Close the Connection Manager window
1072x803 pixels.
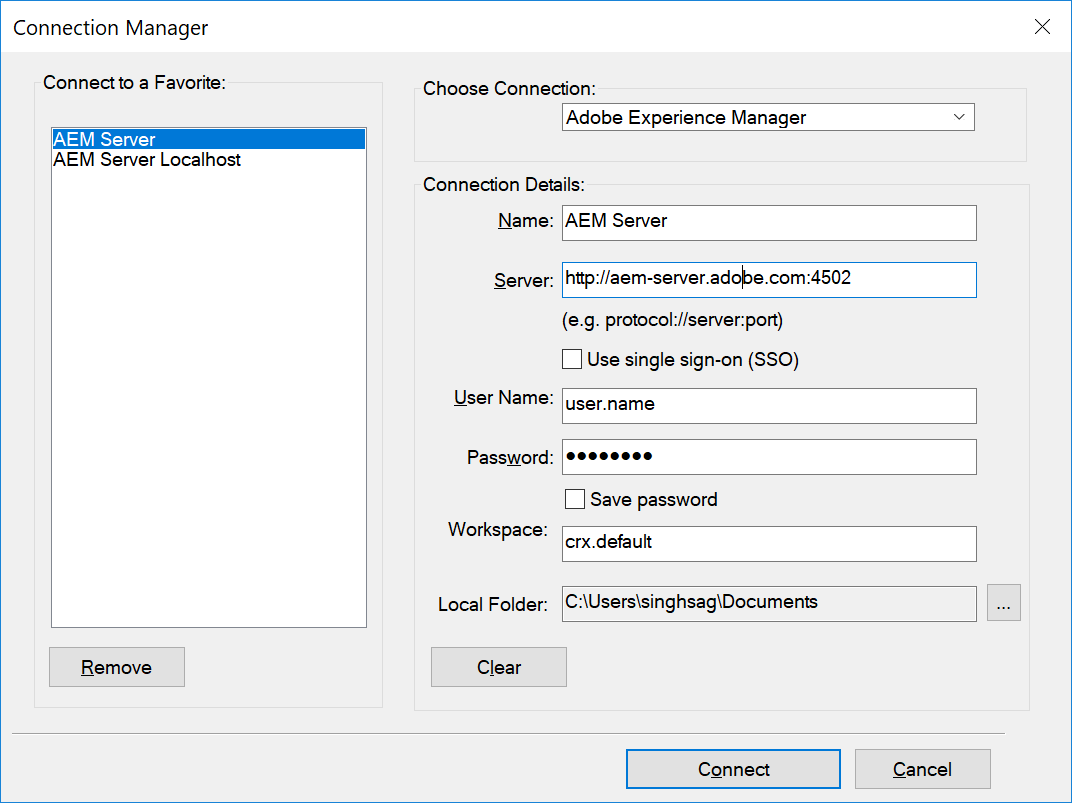[1042, 27]
